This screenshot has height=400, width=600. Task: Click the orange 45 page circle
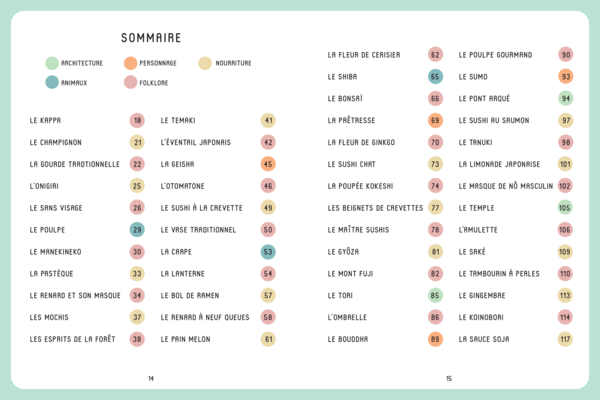(268, 164)
